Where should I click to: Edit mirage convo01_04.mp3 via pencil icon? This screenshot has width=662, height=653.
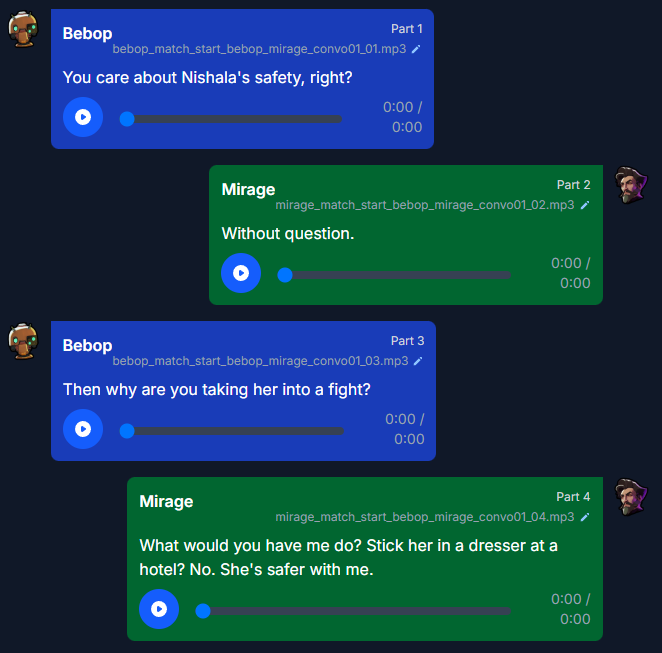click(585, 517)
